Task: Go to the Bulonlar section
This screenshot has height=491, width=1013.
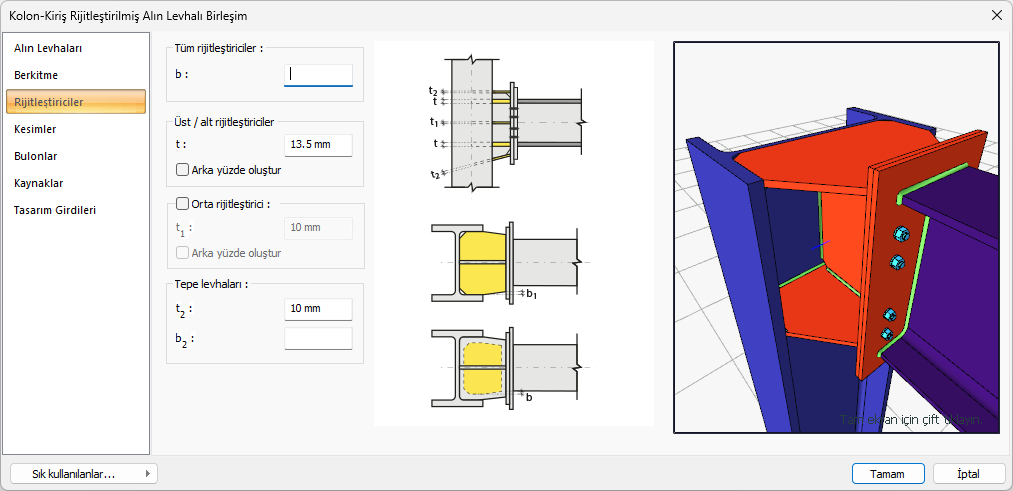Action: pos(36,156)
